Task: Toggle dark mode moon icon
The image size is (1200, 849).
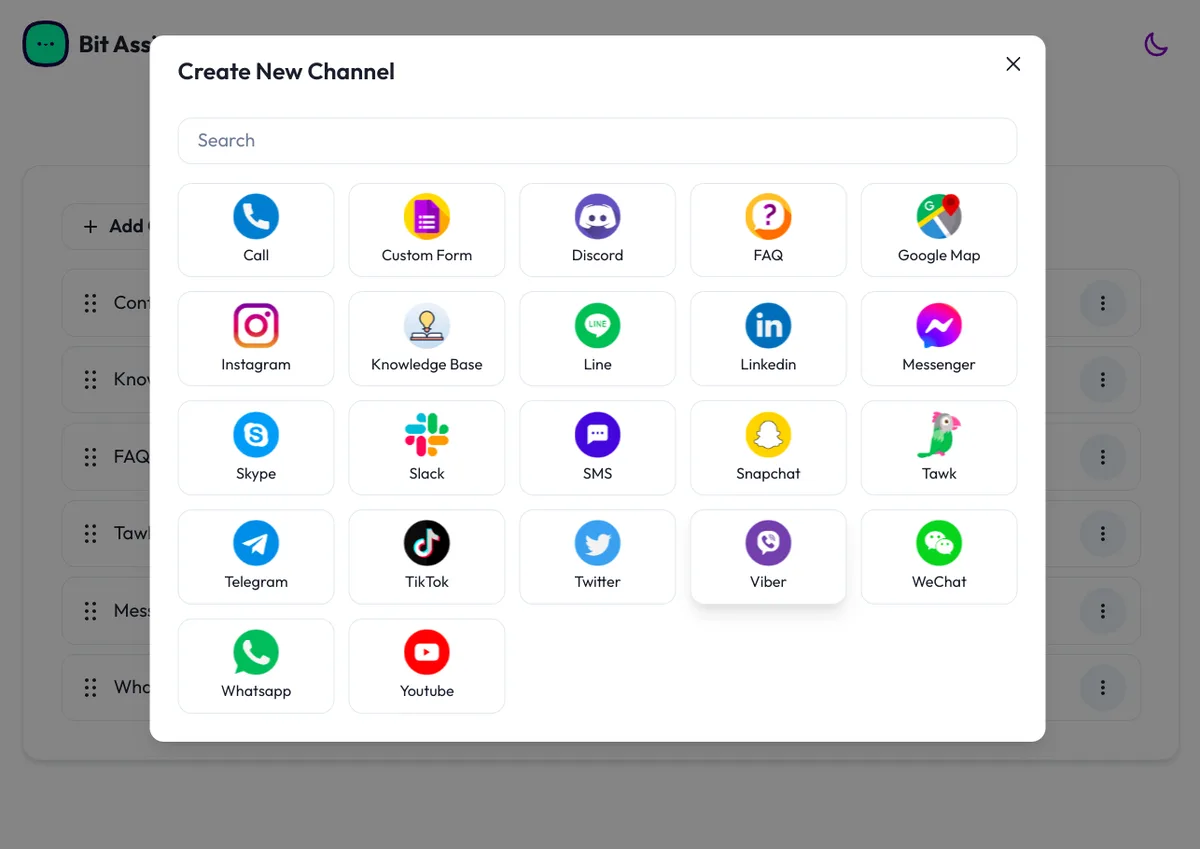Action: pos(1156,44)
